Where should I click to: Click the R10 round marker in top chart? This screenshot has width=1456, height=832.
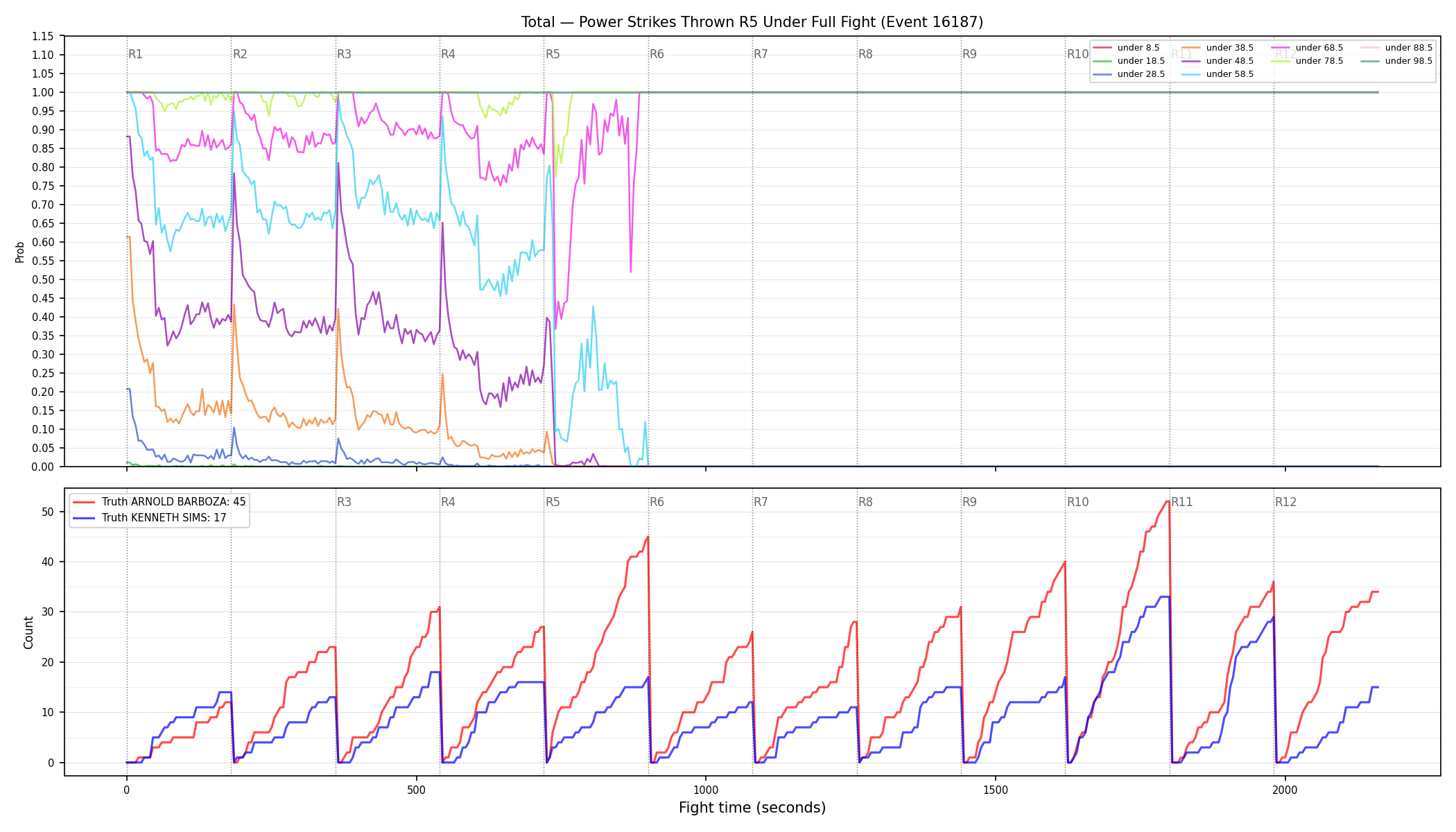point(1077,54)
